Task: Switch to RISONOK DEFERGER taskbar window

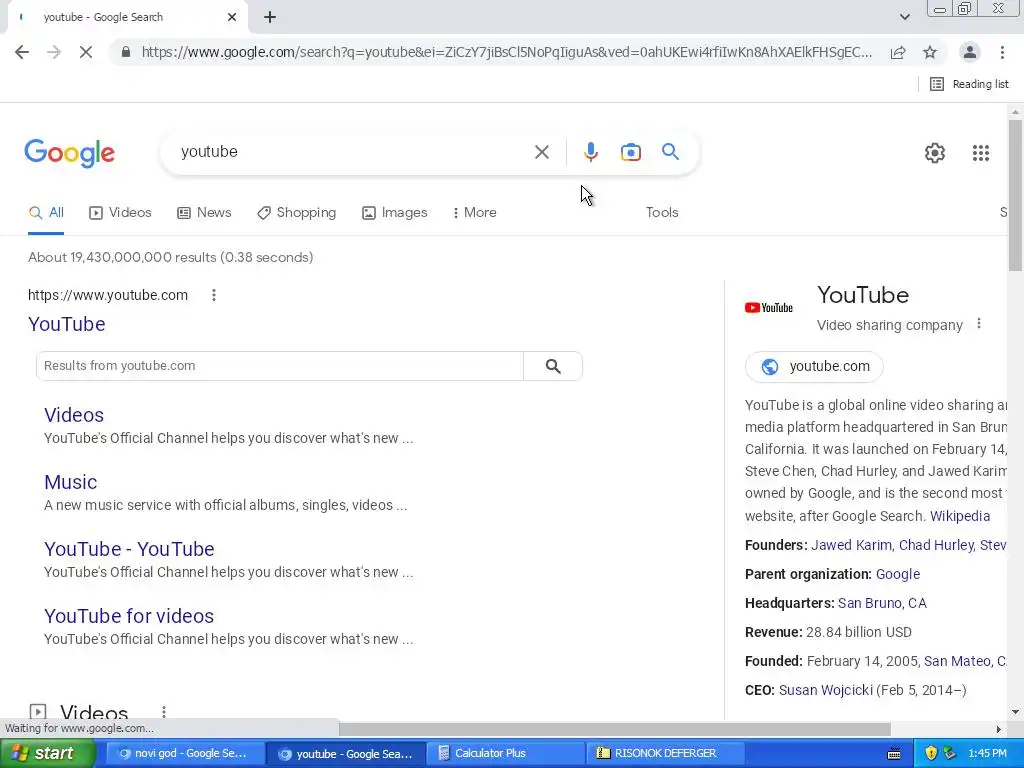Action: (665, 754)
